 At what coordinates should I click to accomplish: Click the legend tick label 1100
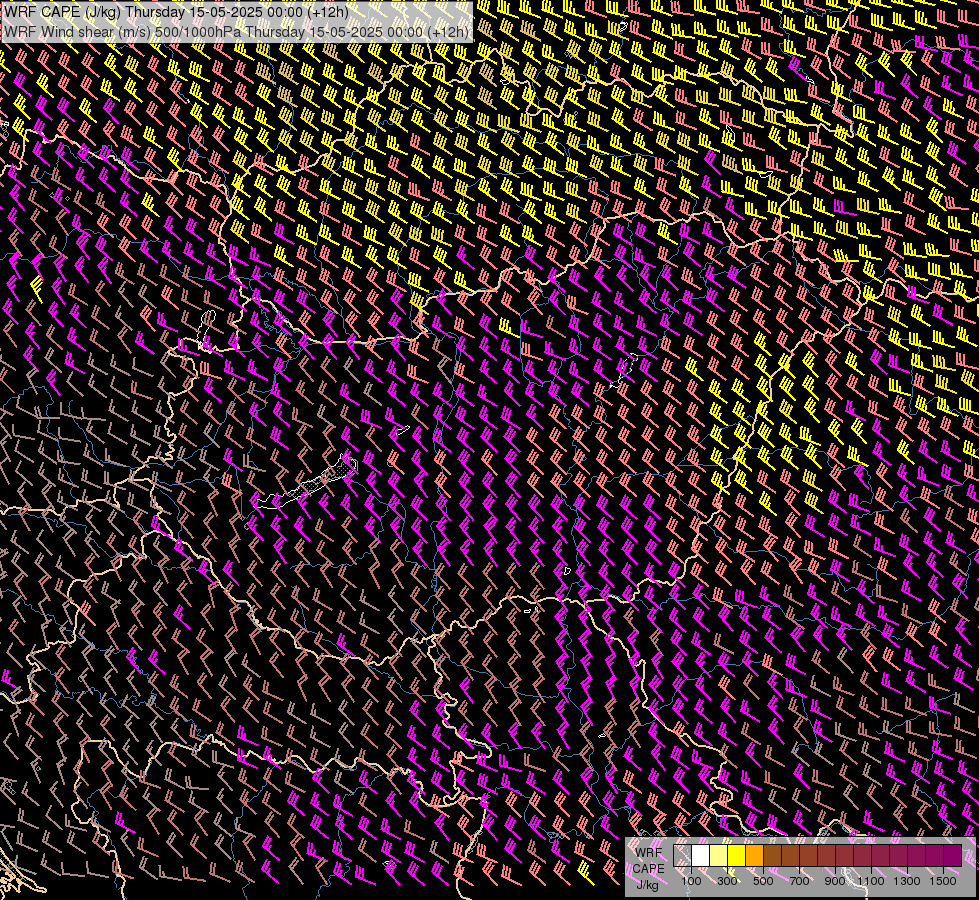[x=871, y=881]
